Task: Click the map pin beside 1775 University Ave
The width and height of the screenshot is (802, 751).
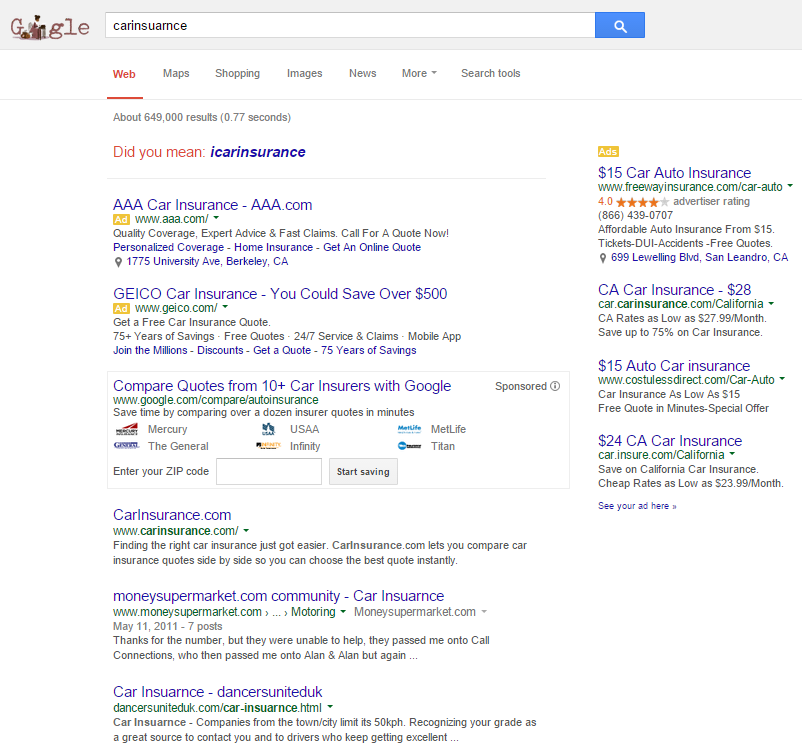Action: (118, 262)
